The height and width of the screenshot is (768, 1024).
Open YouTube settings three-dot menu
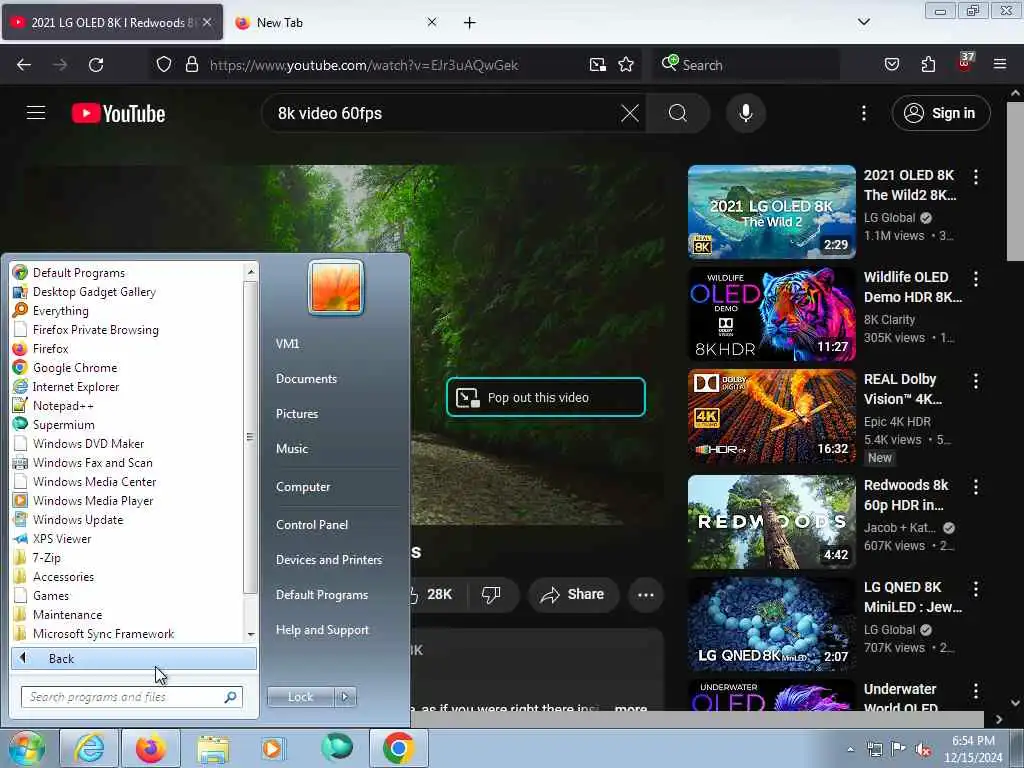click(x=863, y=113)
